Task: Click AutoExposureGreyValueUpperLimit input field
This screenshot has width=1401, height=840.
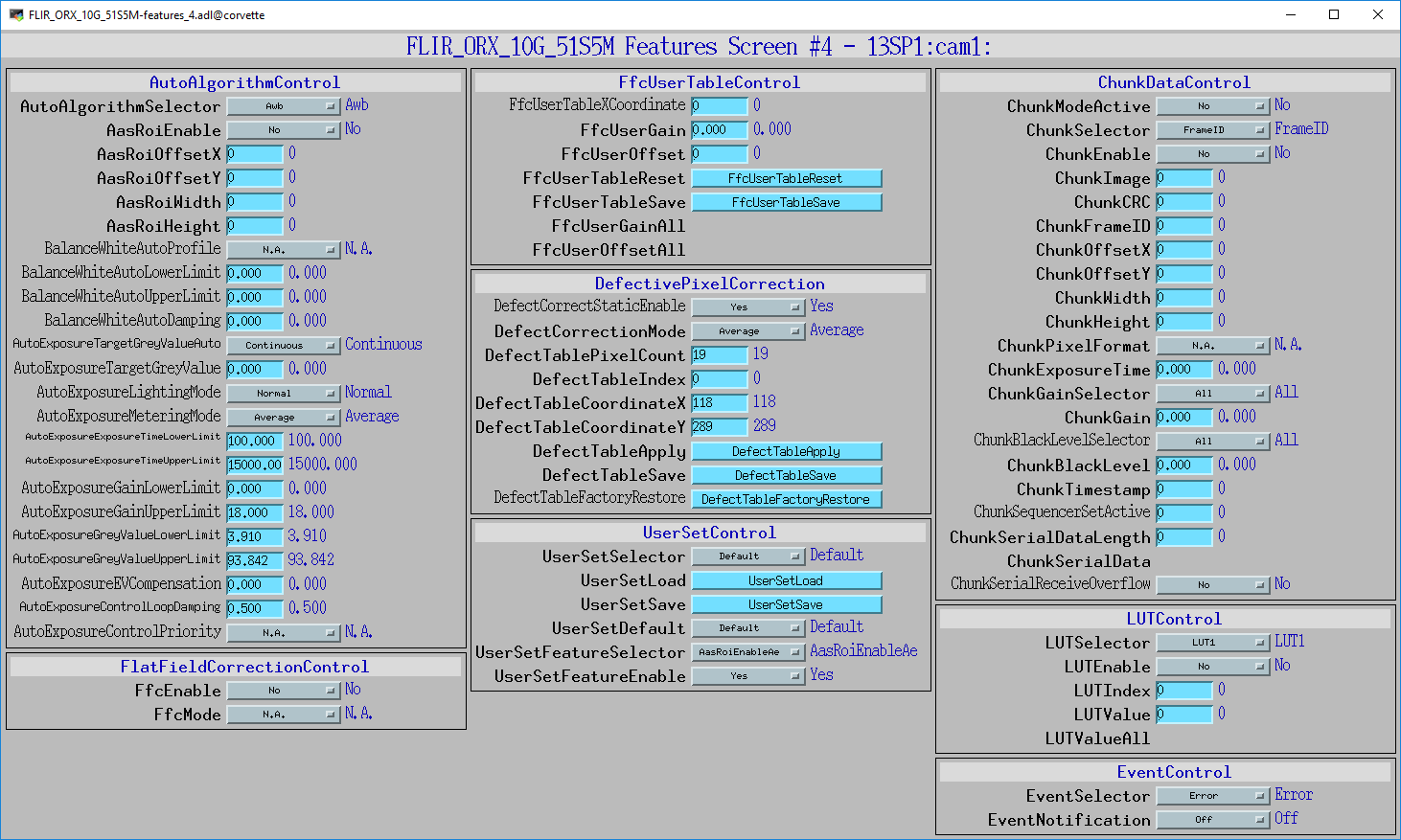Action: (255, 560)
